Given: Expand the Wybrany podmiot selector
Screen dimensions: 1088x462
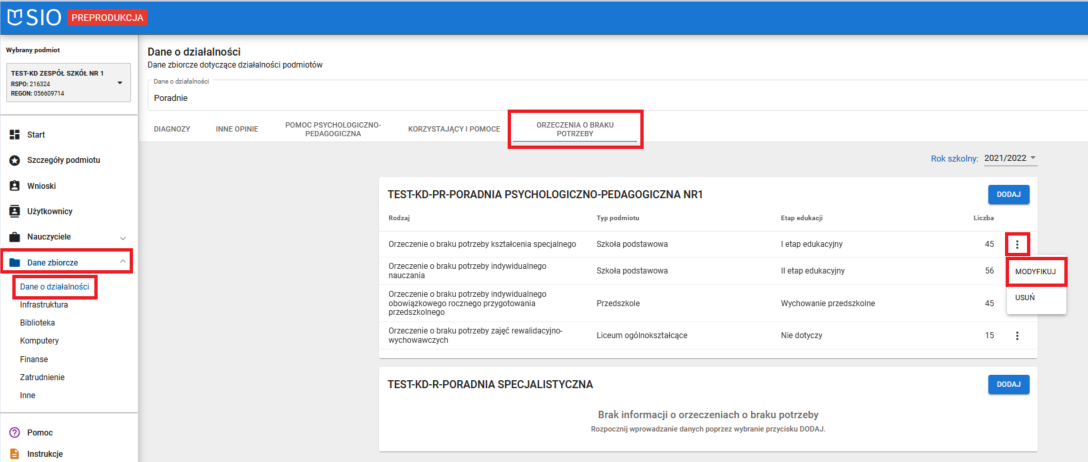Looking at the screenshot, I should pyautogui.click(x=119, y=83).
